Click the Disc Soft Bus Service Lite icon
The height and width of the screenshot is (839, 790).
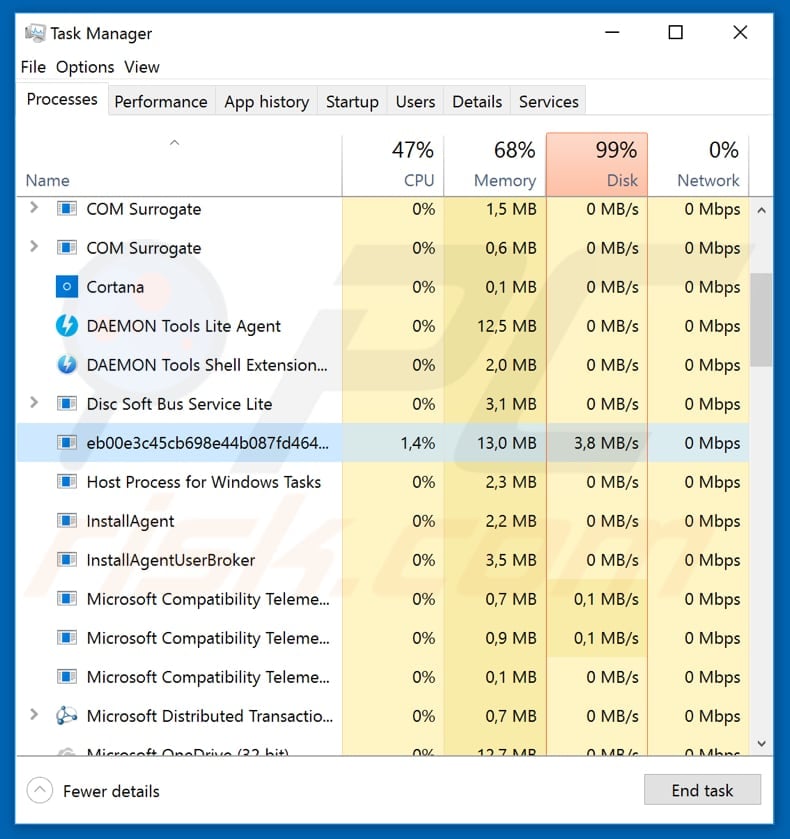[67, 403]
